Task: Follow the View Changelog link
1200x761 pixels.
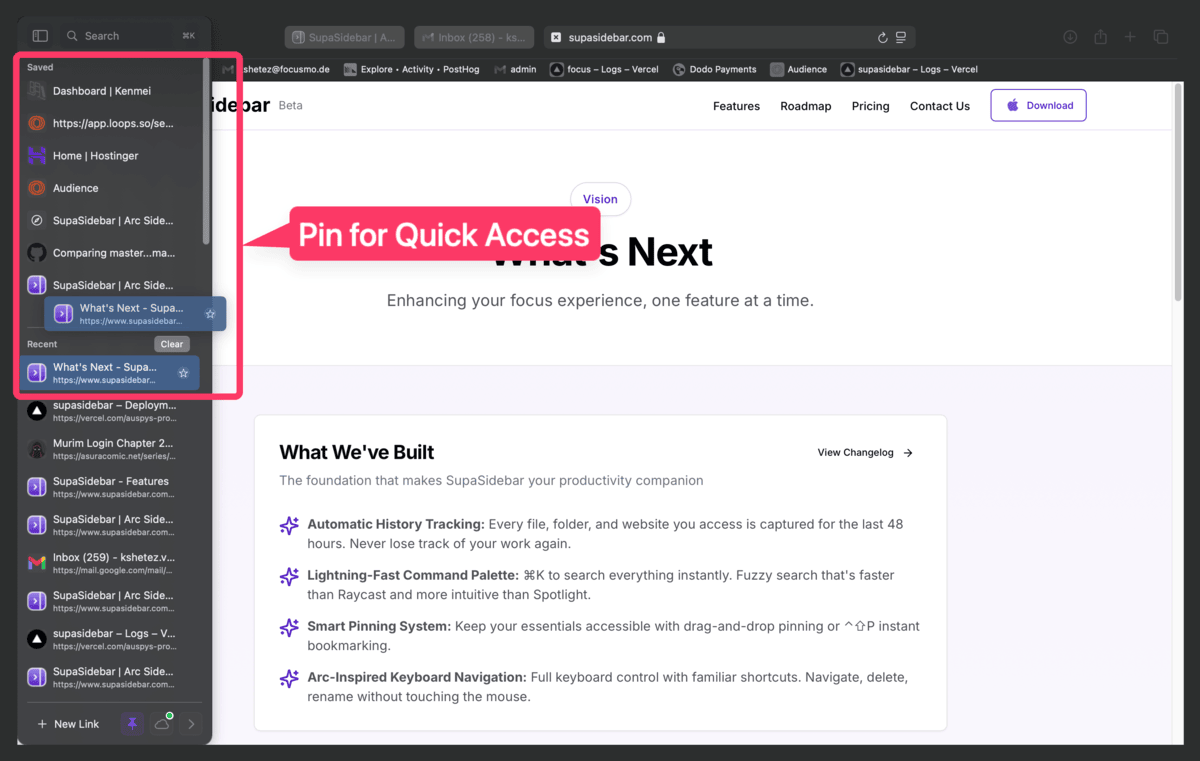Action: 865,453
